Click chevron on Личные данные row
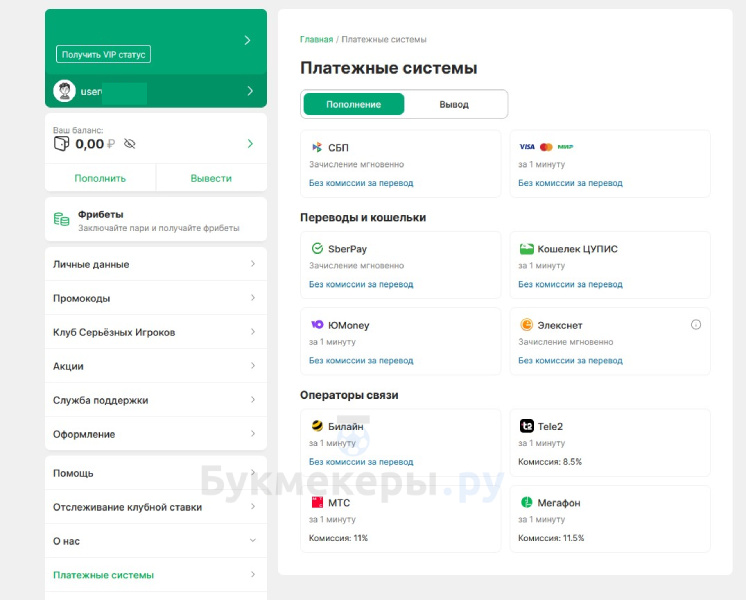The image size is (746, 600). point(253,264)
